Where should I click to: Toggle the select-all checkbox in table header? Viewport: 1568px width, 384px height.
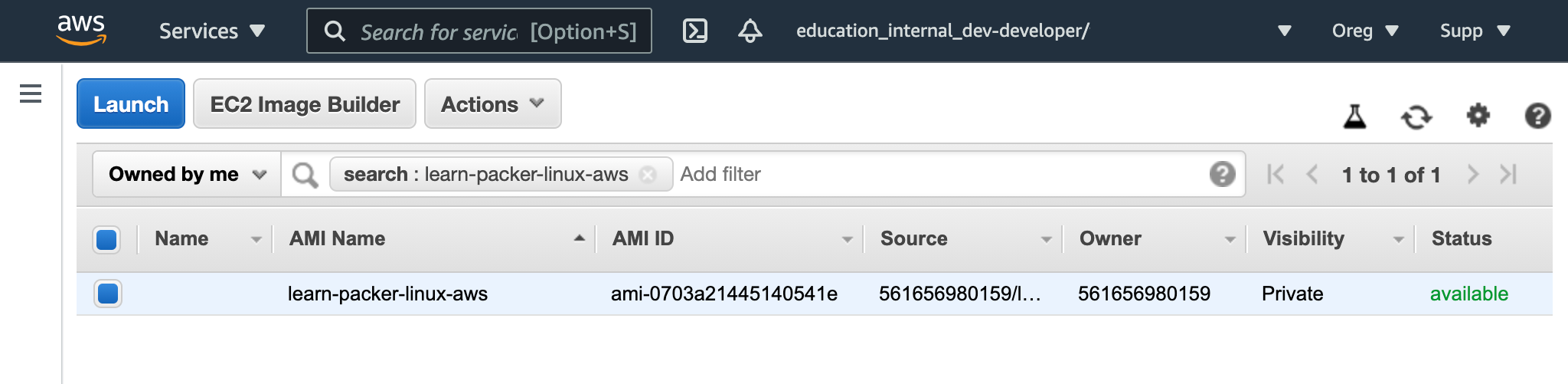point(106,239)
